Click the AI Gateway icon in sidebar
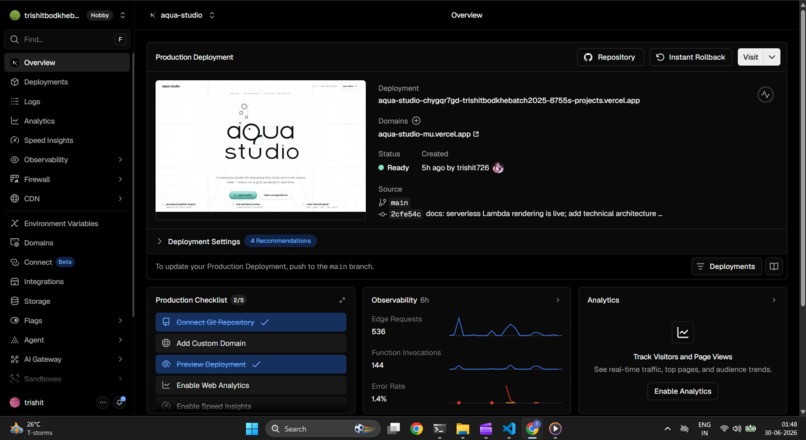 (14, 359)
